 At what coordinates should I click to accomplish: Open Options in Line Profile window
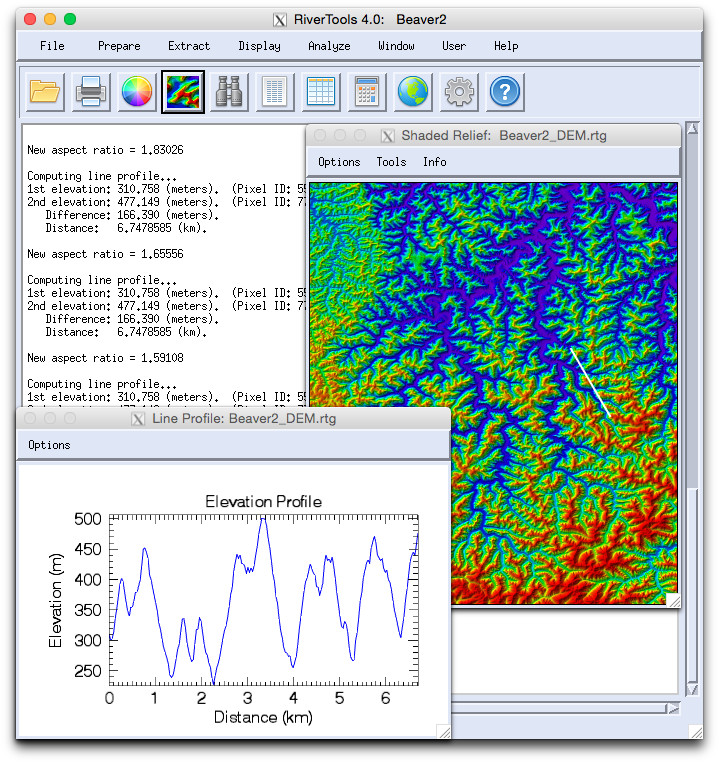(x=49, y=445)
